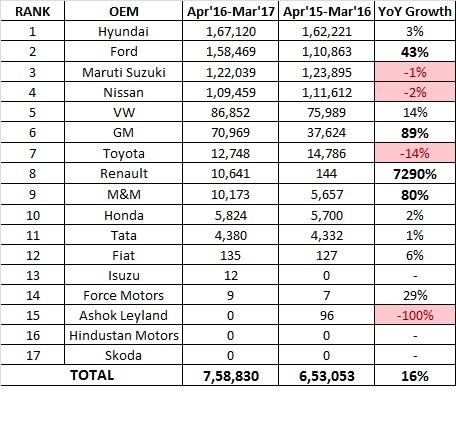Select Ford's 43% growth cell
Image resolution: width=456 pixels, height=438 pixels.
(x=415, y=52)
